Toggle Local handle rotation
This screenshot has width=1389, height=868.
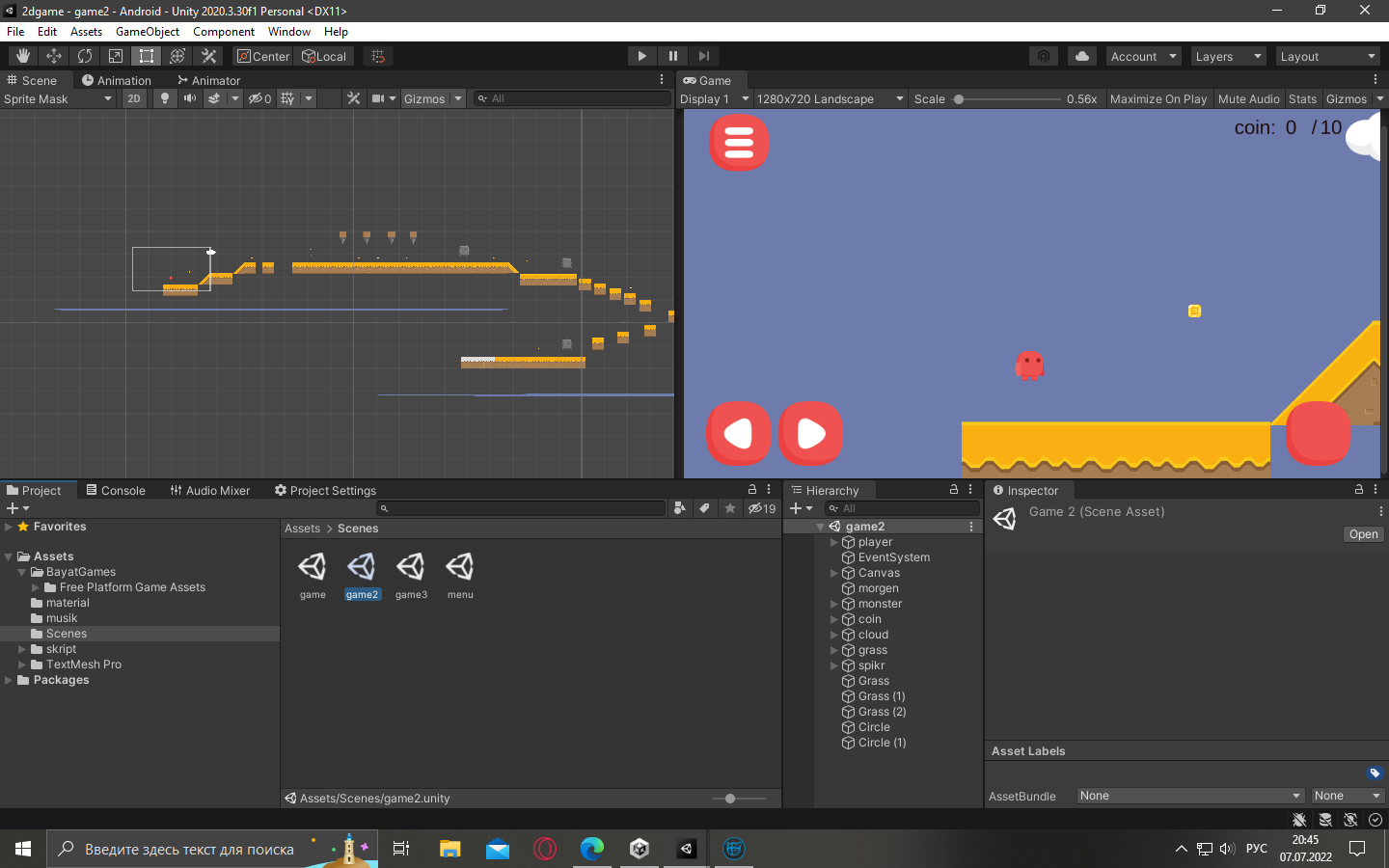(x=325, y=56)
